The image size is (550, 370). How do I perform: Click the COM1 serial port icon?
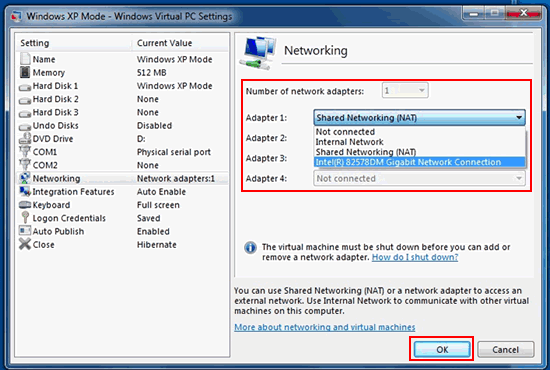(25, 152)
